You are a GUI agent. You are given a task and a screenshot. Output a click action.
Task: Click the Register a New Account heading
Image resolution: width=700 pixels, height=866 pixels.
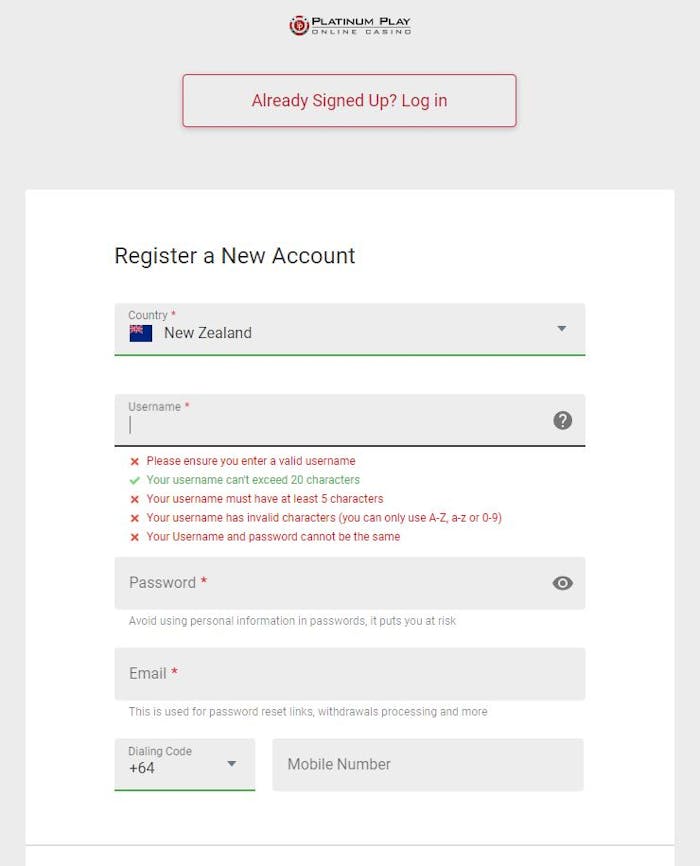235,256
